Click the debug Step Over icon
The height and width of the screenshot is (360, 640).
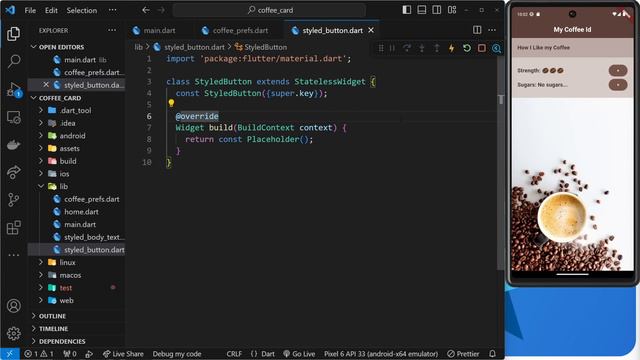click(407, 48)
